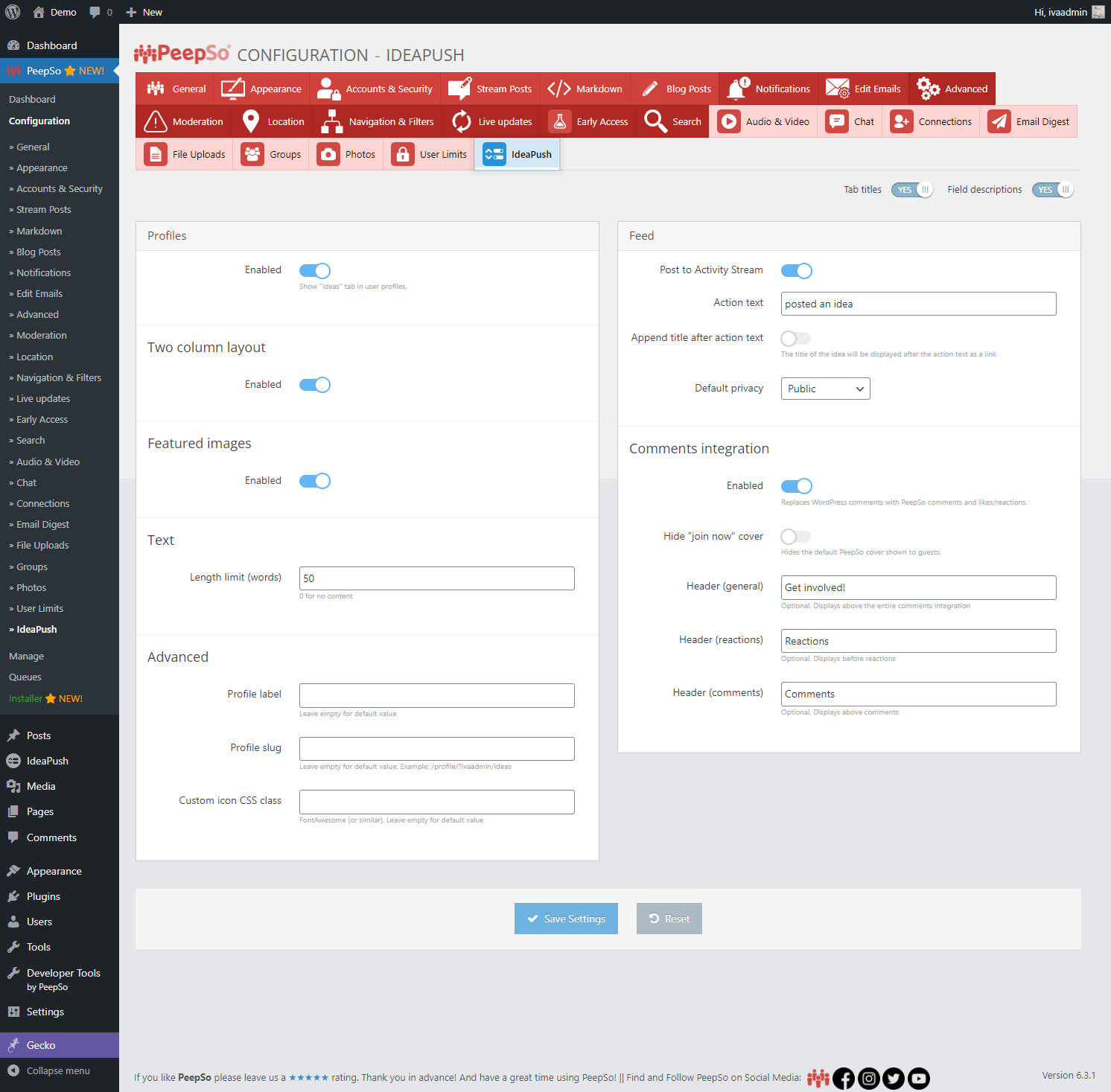Click the Early Access flask icon
This screenshot has height=1092, width=1111.
tap(560, 121)
